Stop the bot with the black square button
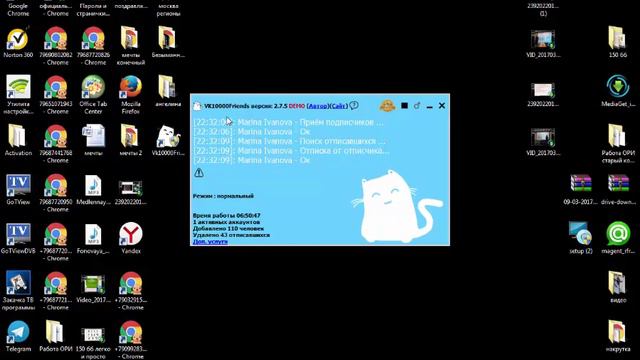This screenshot has height=360, width=640. (404, 106)
